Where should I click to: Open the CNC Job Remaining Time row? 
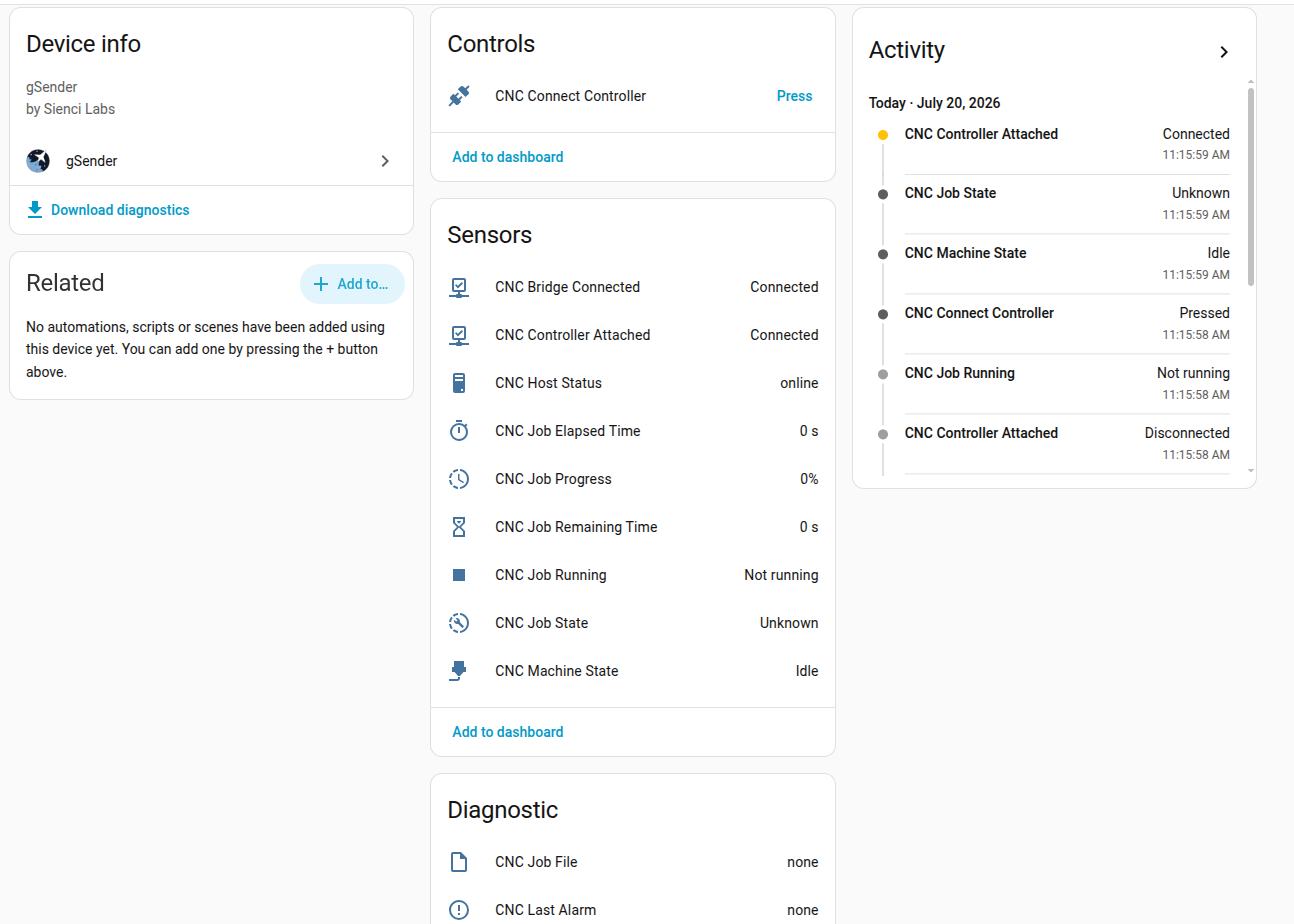(x=633, y=527)
